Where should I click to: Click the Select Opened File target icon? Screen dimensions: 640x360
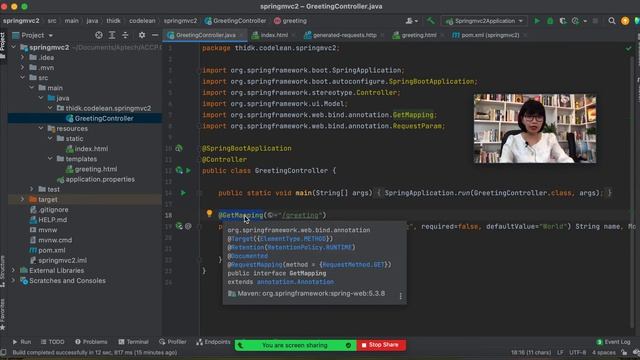pyautogui.click(x=99, y=35)
